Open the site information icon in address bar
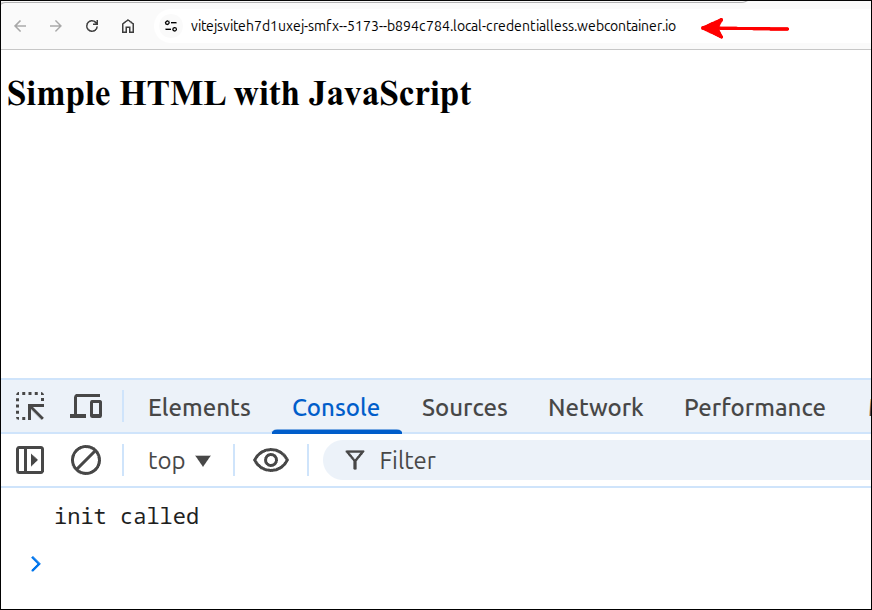Screen dimensions: 872x610 coord(170,26)
